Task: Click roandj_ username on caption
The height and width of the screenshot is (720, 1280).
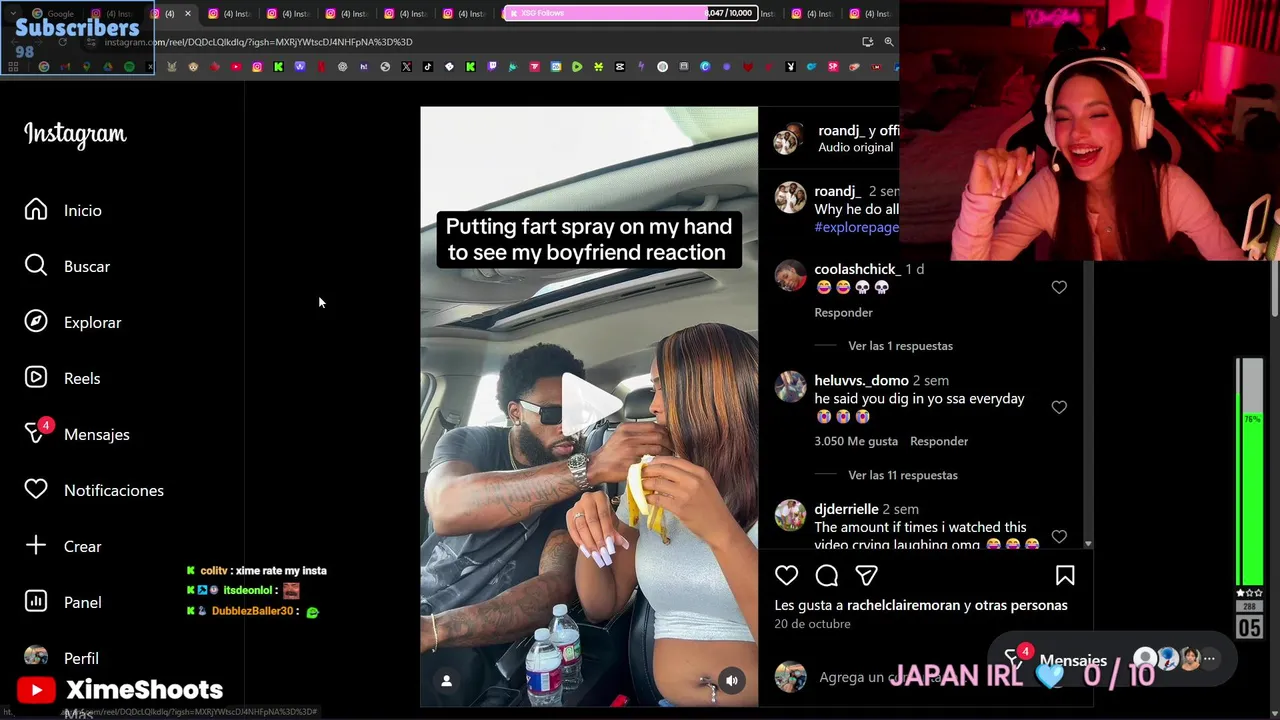Action: pyautogui.click(x=837, y=191)
